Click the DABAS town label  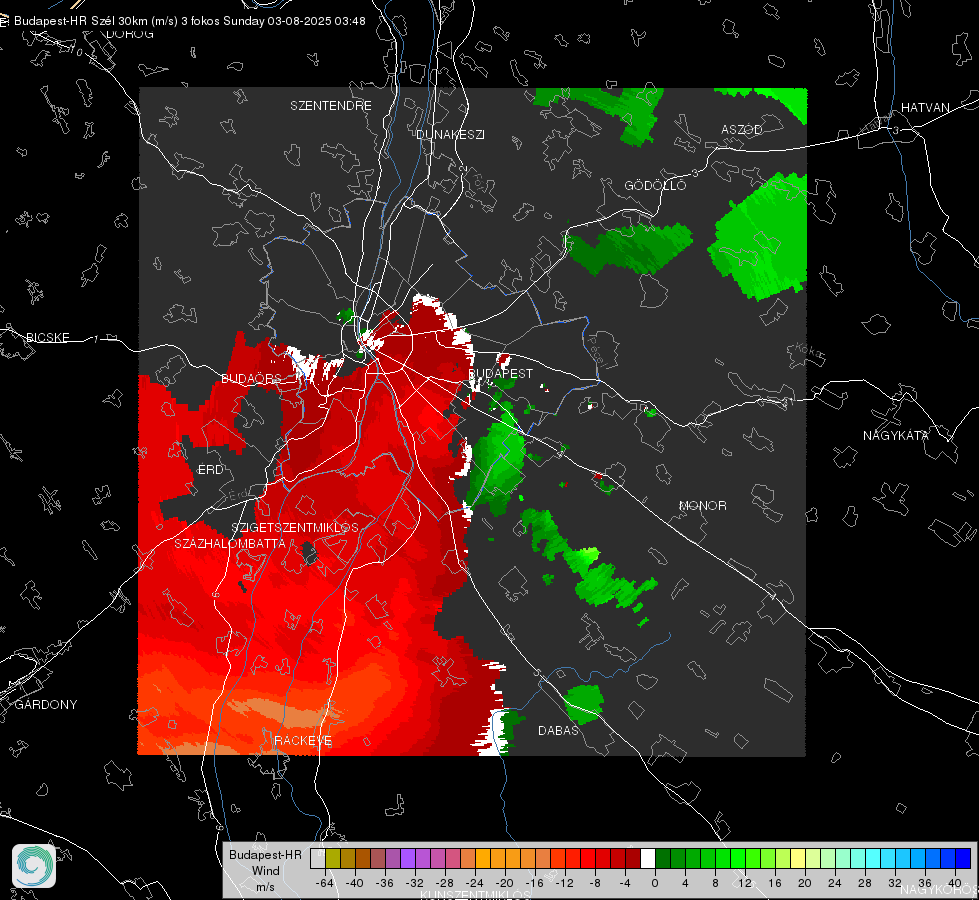pos(559,731)
